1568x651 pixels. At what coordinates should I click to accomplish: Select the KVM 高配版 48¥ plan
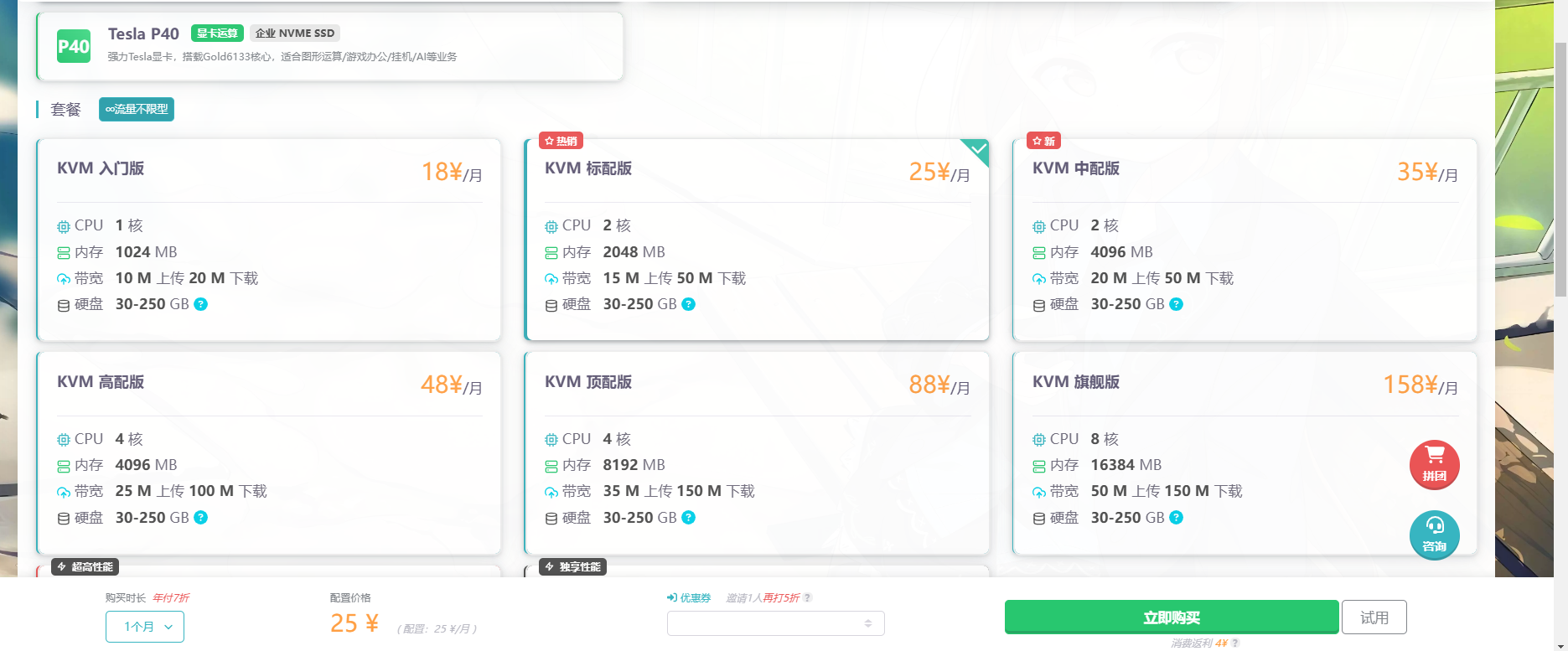point(269,453)
